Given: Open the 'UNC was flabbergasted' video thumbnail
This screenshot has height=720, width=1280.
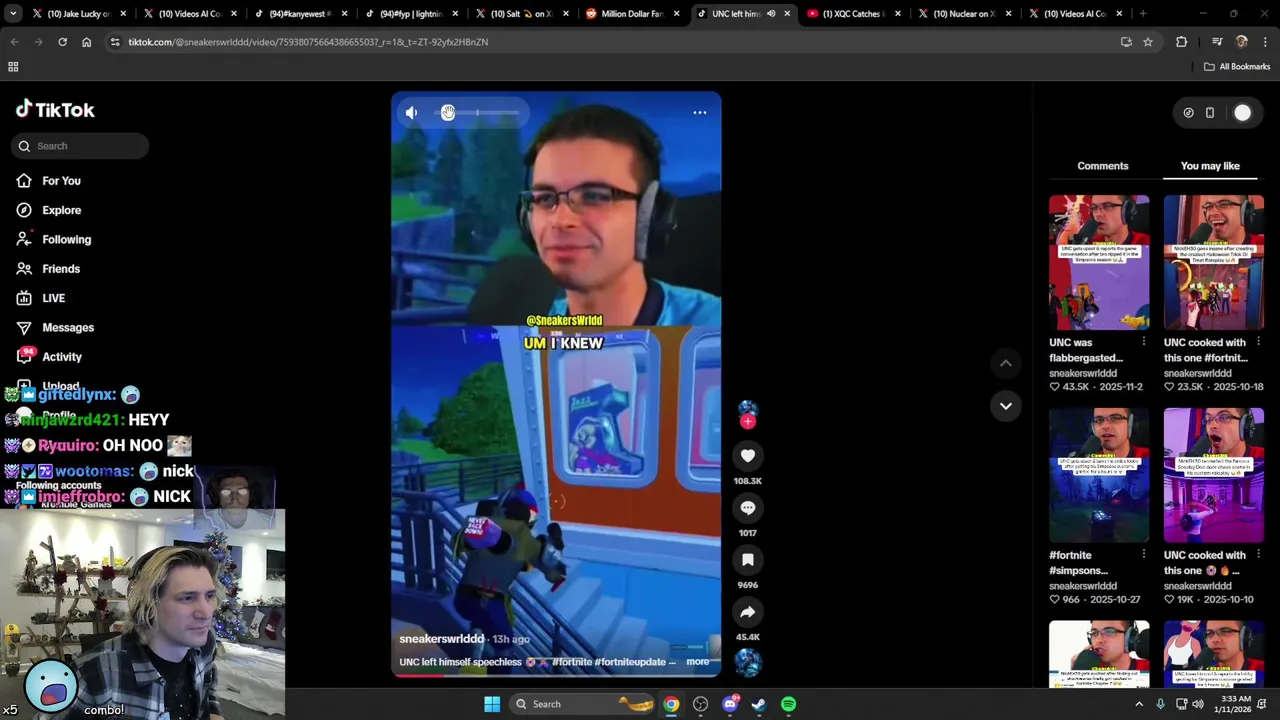Looking at the screenshot, I should click(1099, 262).
